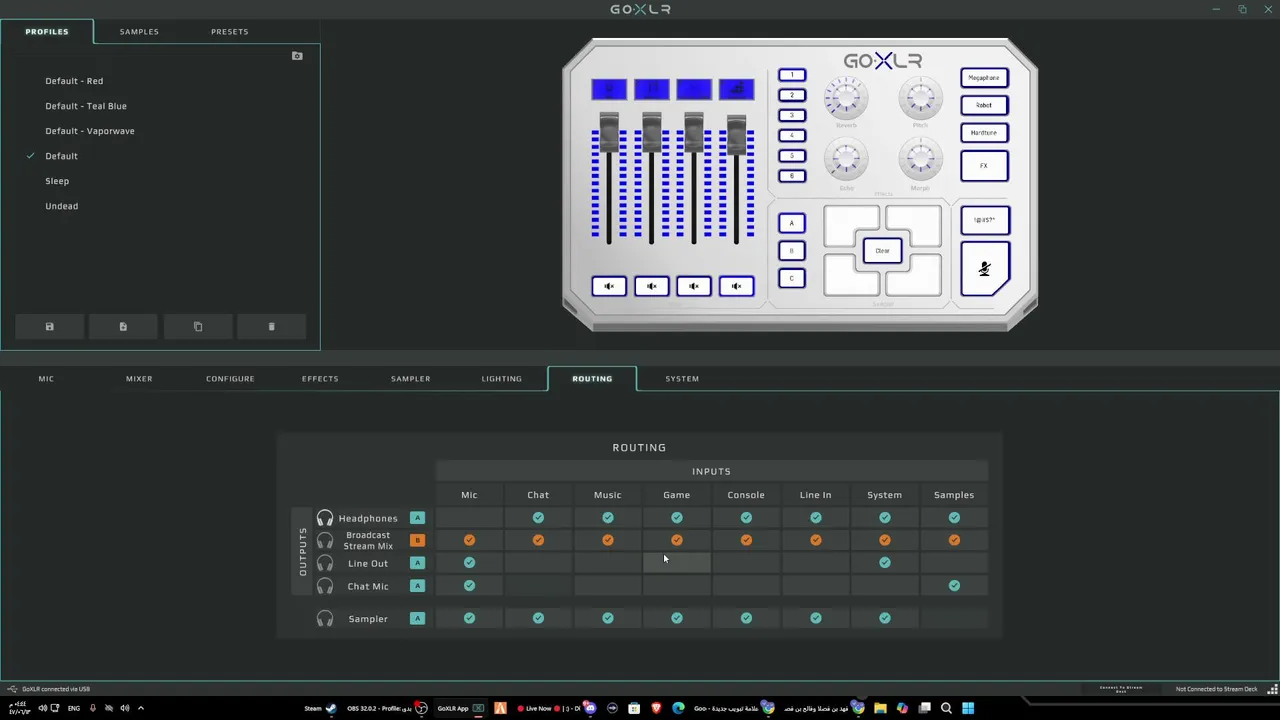Enable Mic routing to Headphones

tap(469, 518)
